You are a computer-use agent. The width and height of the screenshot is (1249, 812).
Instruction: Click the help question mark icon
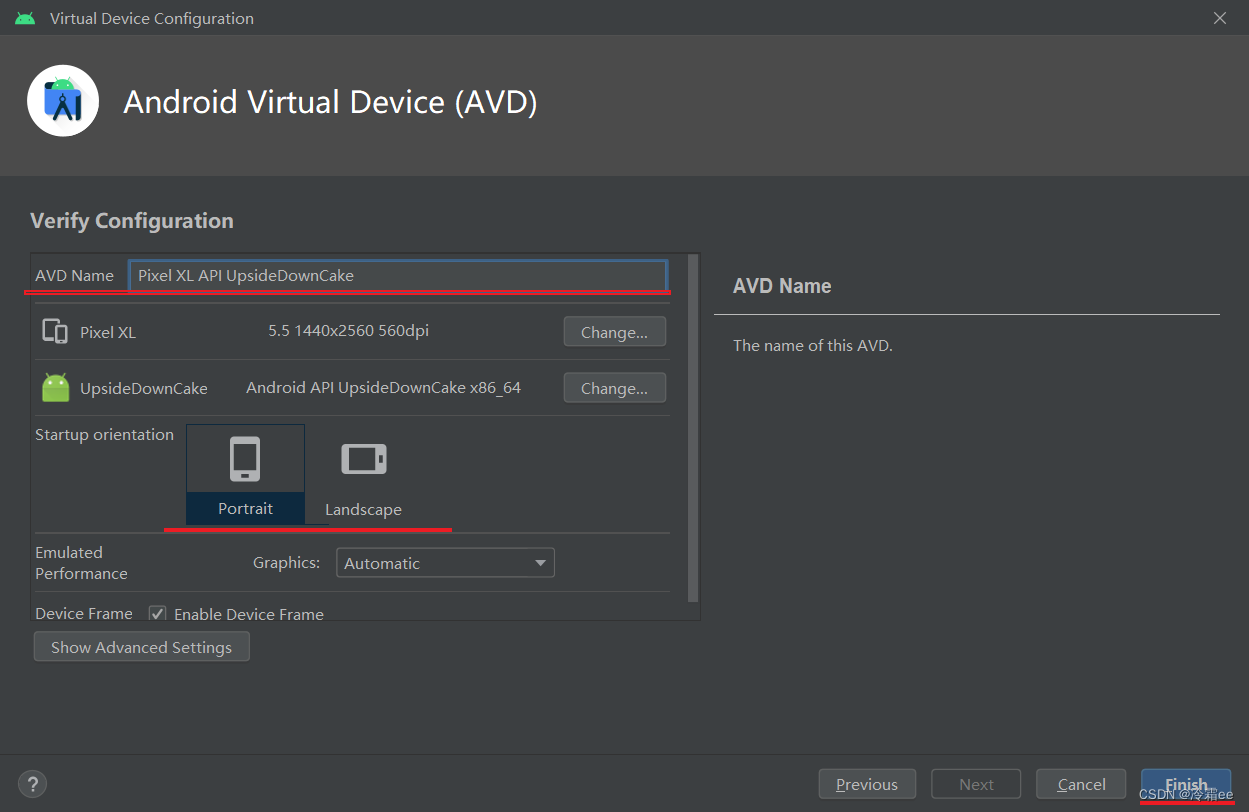pos(32,783)
